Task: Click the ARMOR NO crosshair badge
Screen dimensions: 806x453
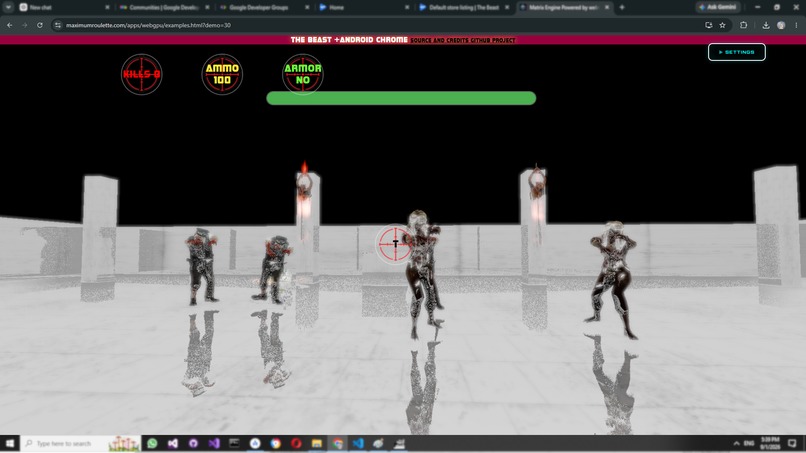Action: (303, 74)
